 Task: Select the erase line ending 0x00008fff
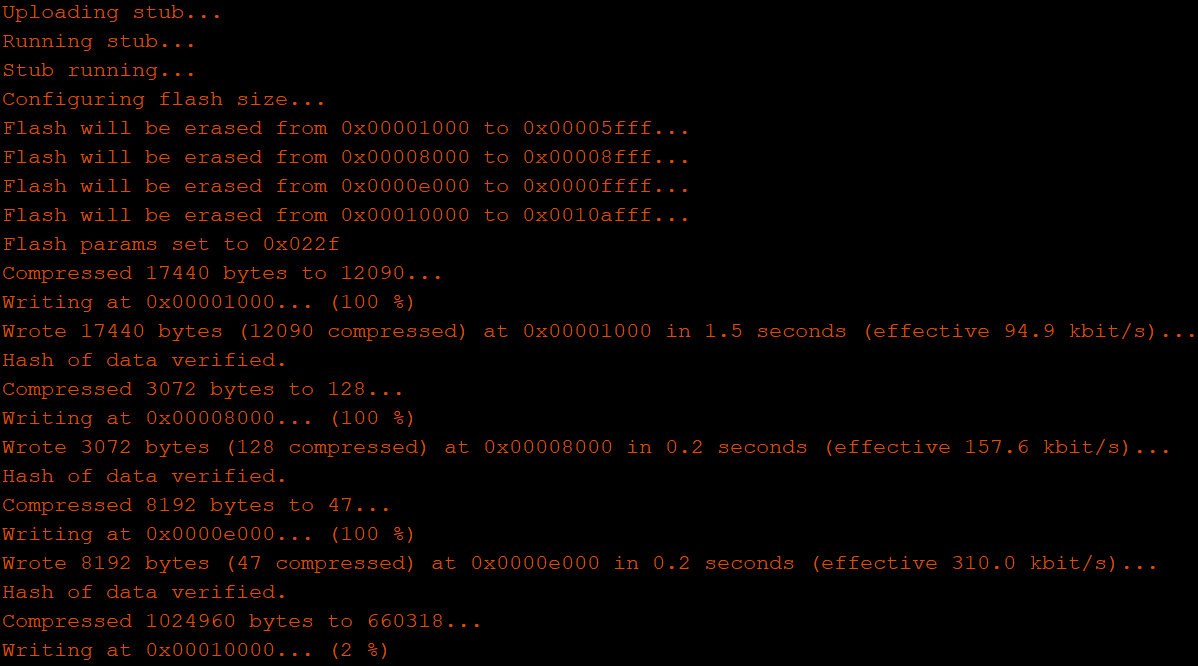(346, 158)
